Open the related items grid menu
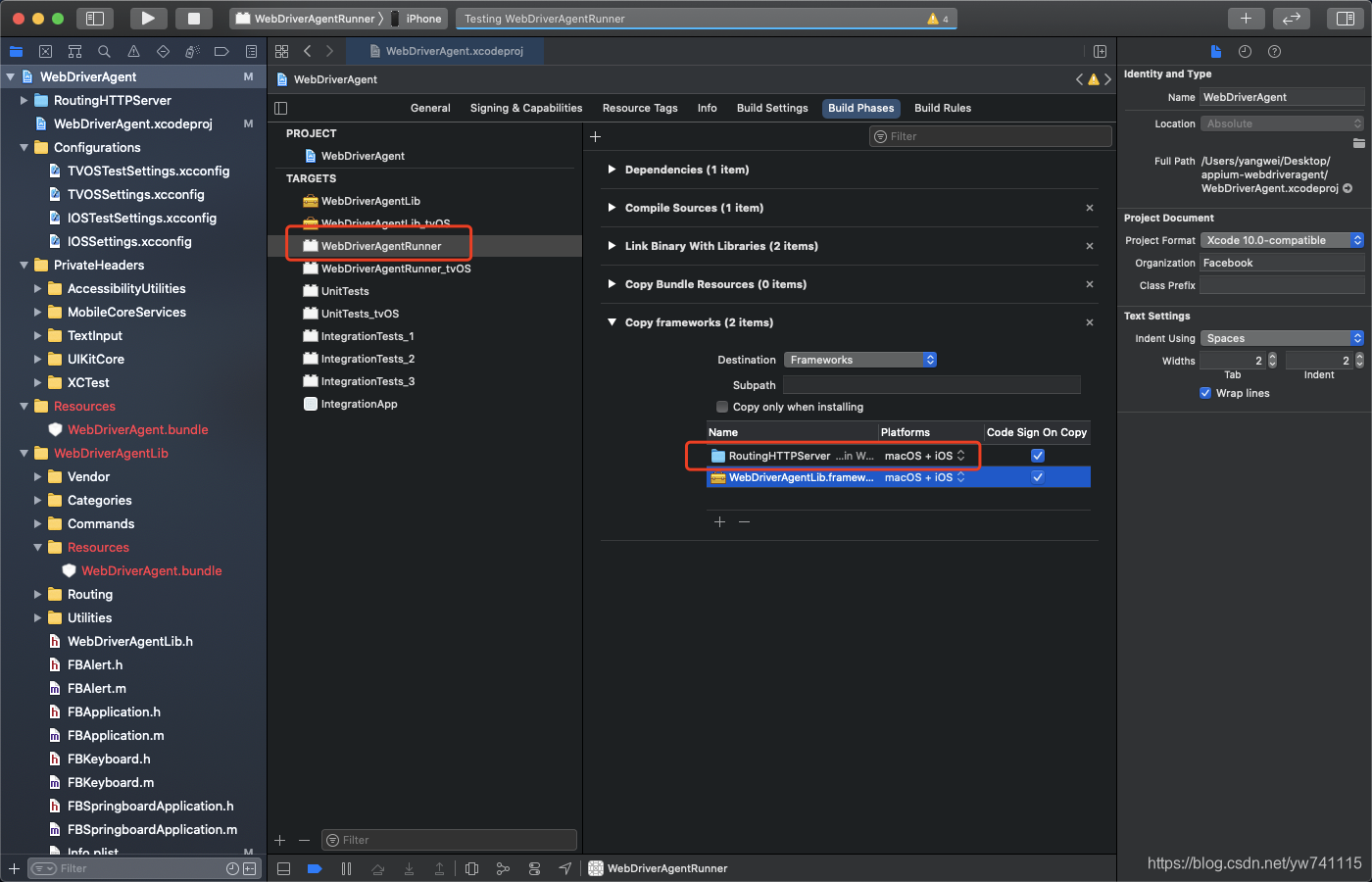The height and width of the screenshot is (882, 1372). click(x=281, y=51)
